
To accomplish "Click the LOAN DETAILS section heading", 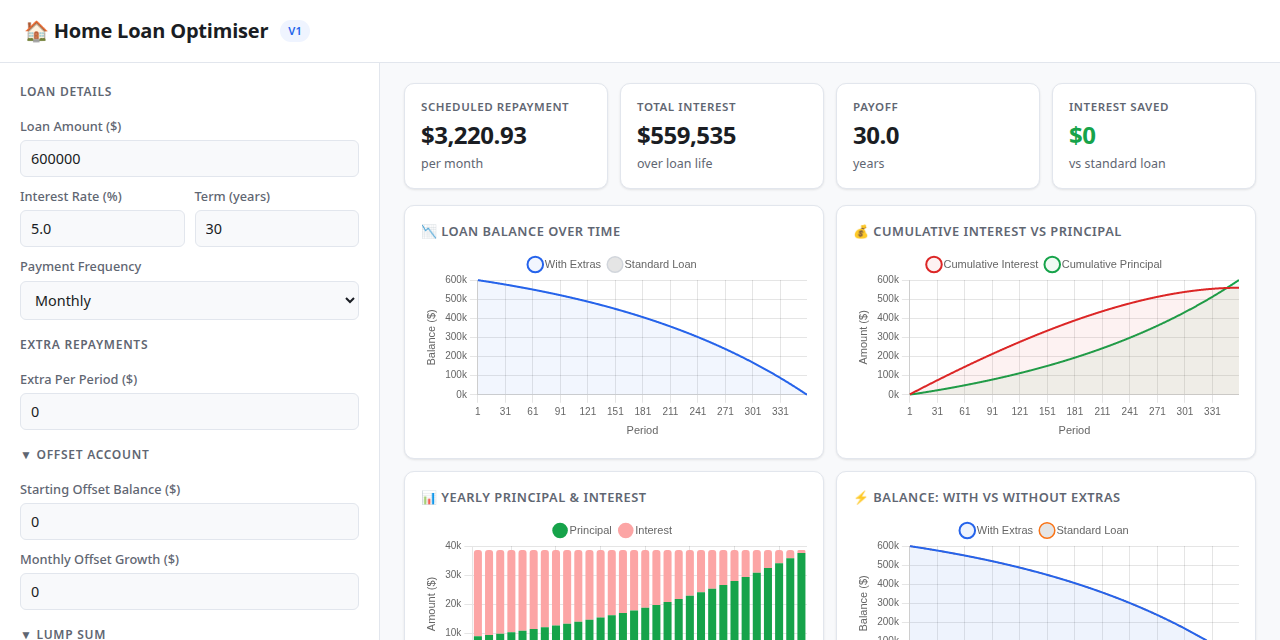I will coord(66,92).
